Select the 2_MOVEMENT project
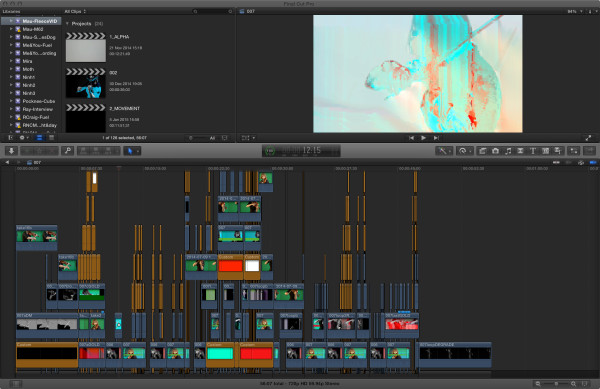The height and width of the screenshot is (389, 600). (x=86, y=118)
